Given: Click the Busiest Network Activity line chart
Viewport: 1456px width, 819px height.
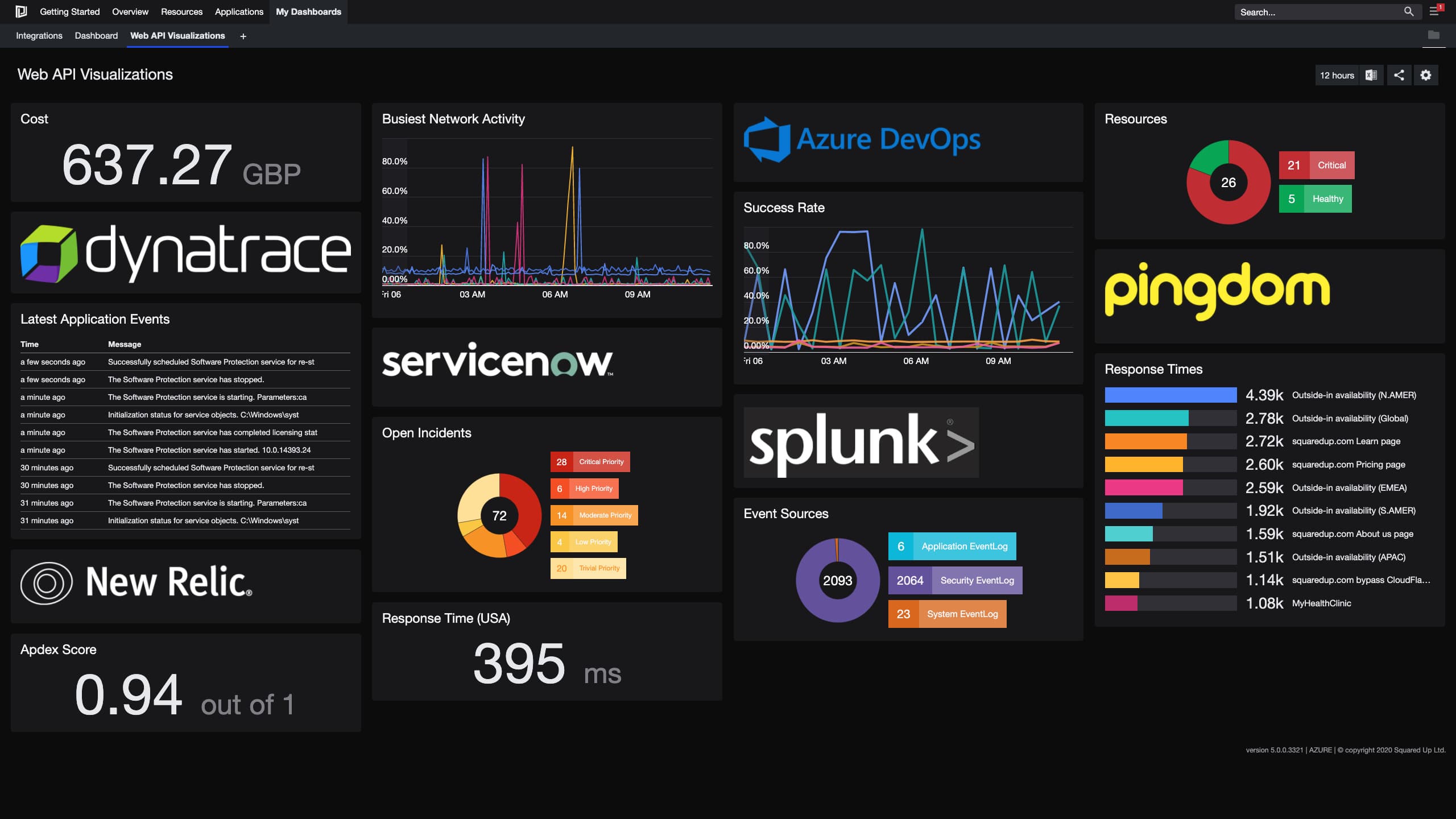Looking at the screenshot, I should click(x=547, y=219).
